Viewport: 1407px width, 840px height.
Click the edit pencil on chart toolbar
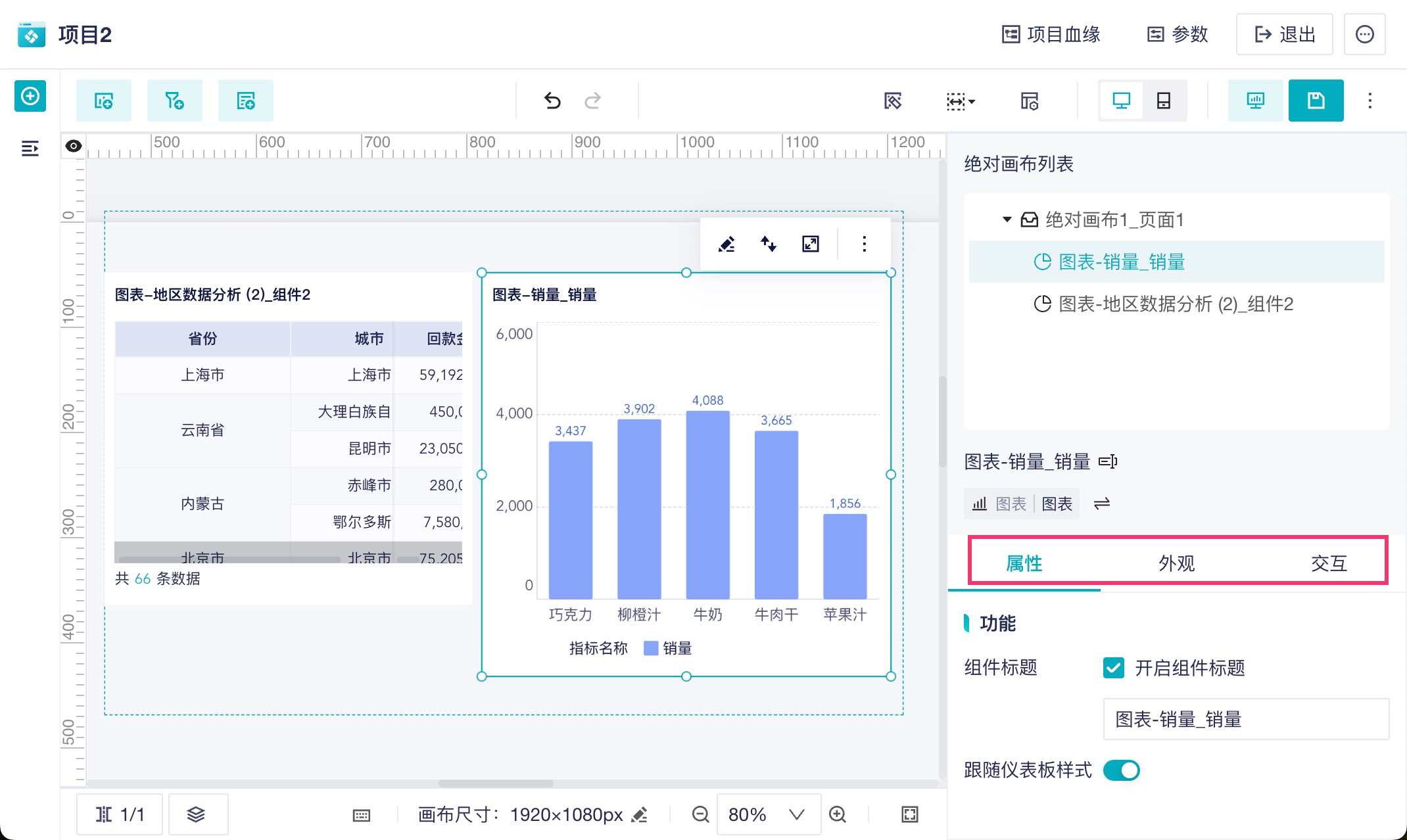(727, 244)
